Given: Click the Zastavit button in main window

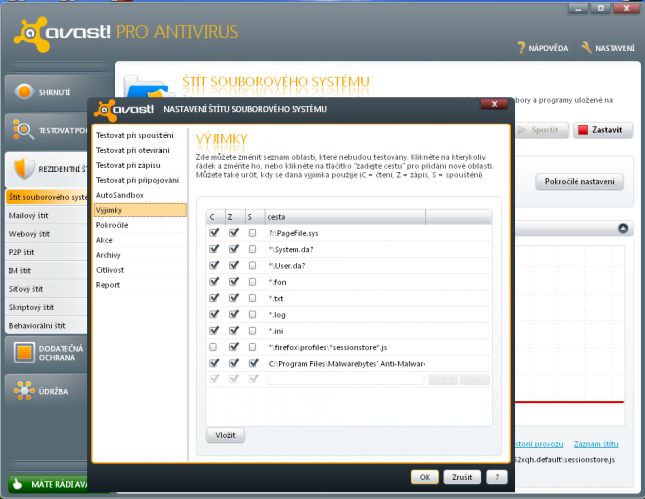Looking at the screenshot, I should (603, 130).
